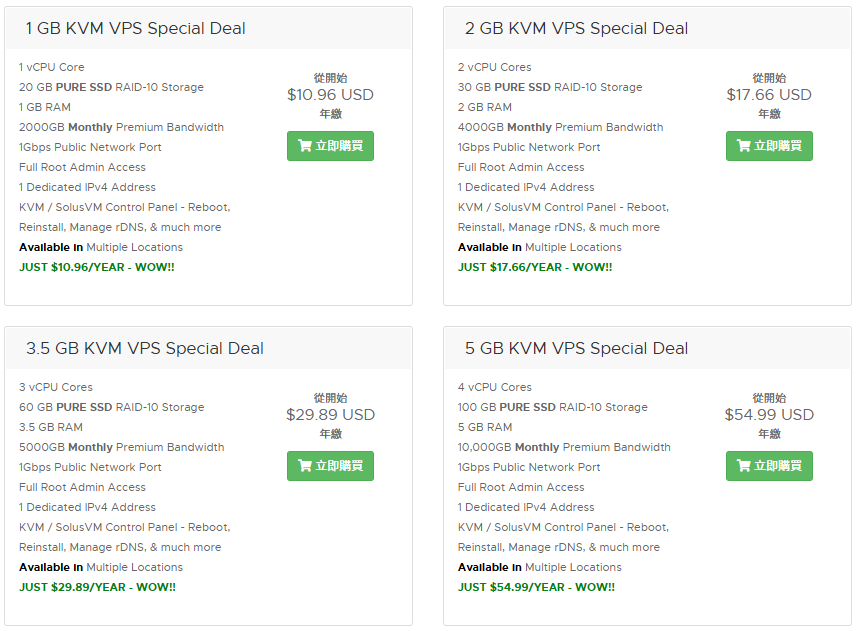Select the 5 GB KVM VPS Special Deal heading
This screenshot has height=631, width=857.
coord(576,349)
